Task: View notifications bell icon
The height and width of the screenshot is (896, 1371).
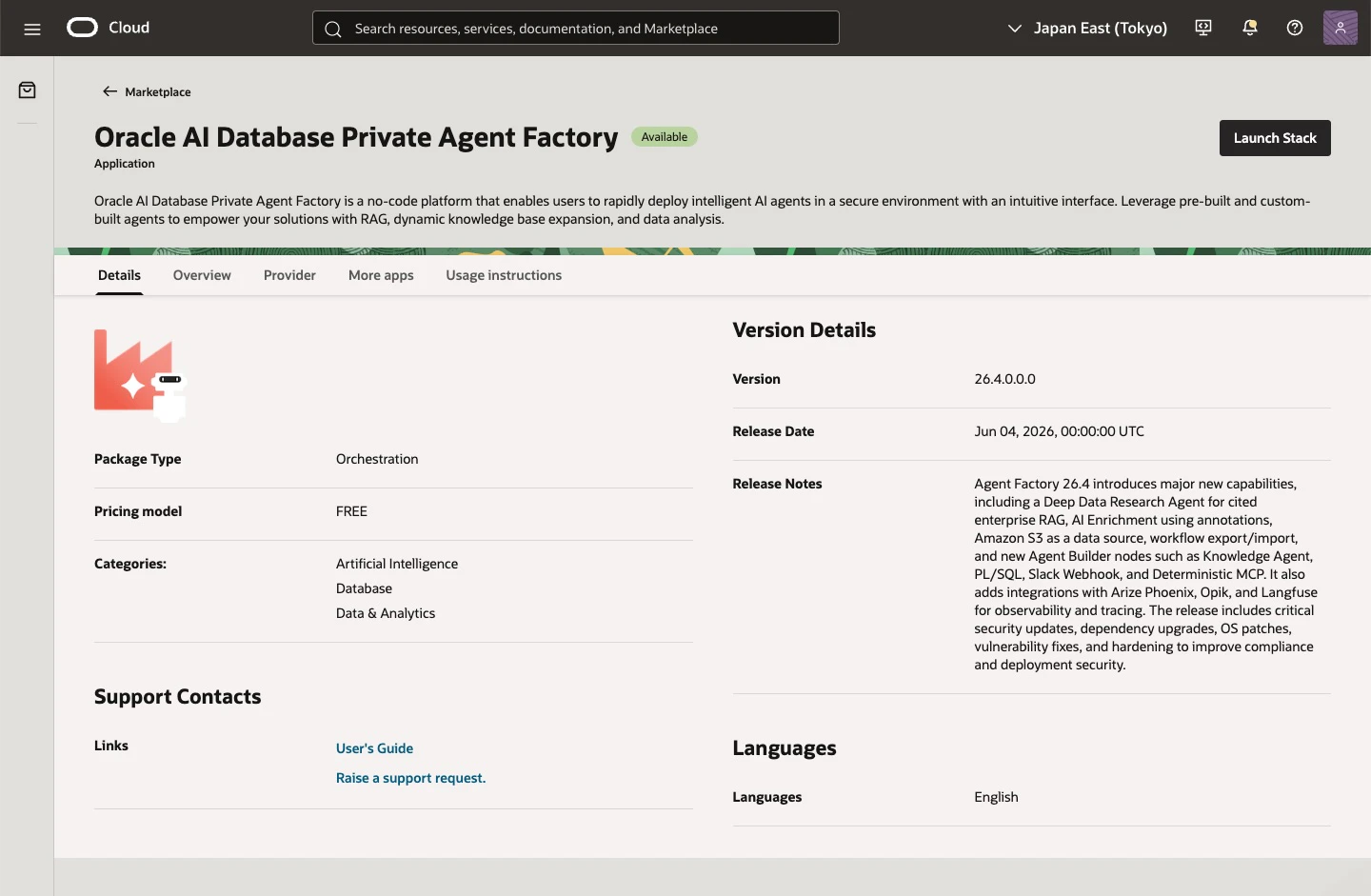Action: click(1250, 28)
